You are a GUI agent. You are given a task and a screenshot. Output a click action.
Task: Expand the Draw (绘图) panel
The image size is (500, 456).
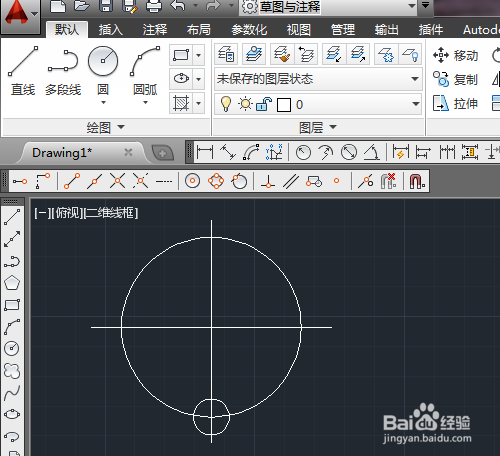105,127
